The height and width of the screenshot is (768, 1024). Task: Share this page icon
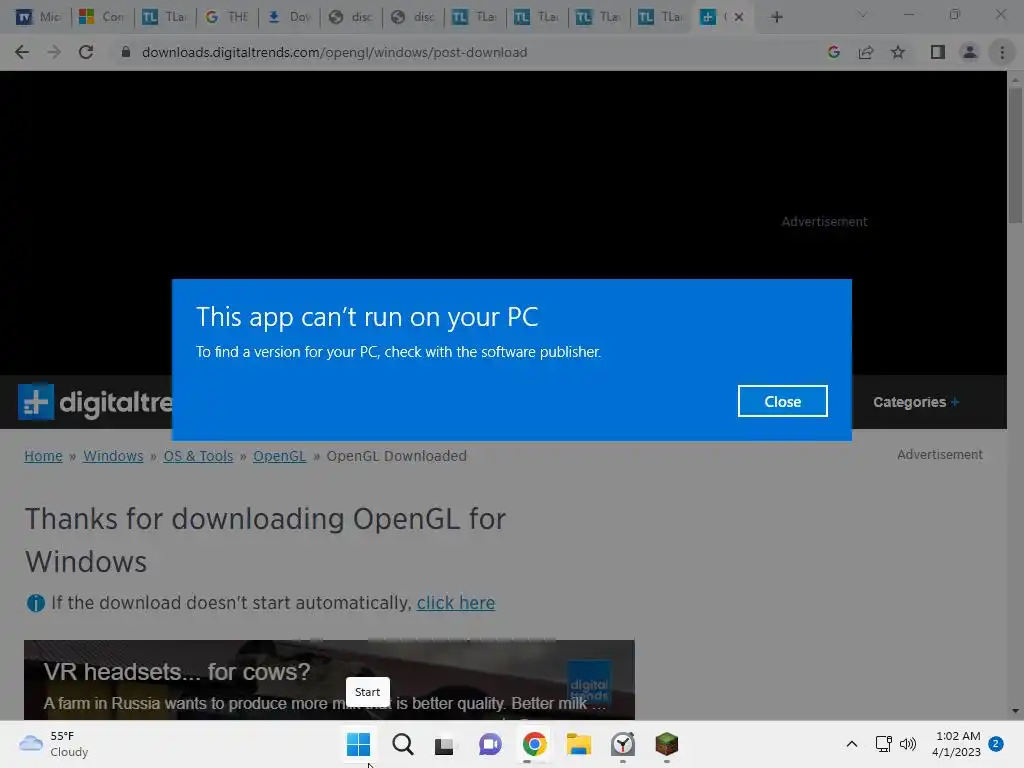[866, 52]
